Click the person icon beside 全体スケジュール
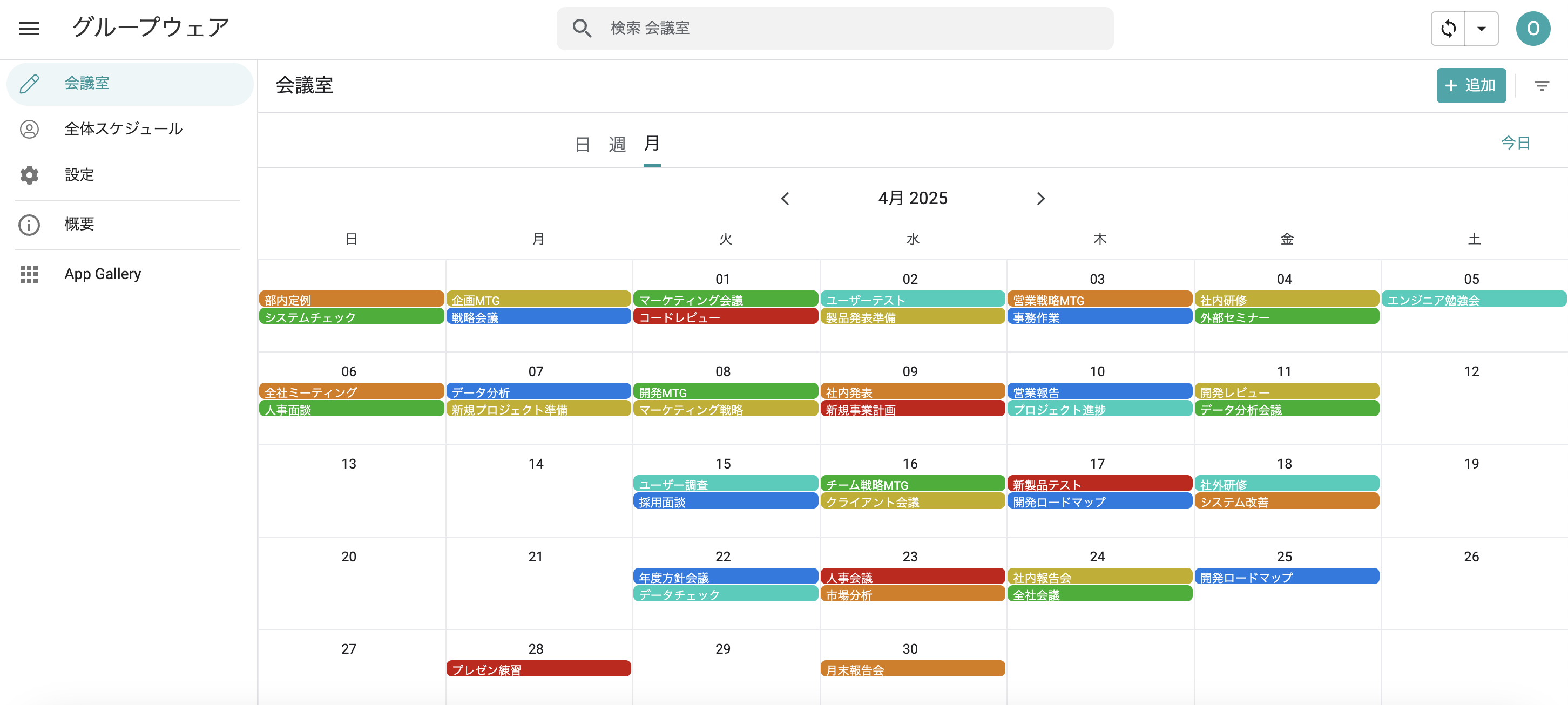Viewport: 1568px width, 705px height. 29,129
